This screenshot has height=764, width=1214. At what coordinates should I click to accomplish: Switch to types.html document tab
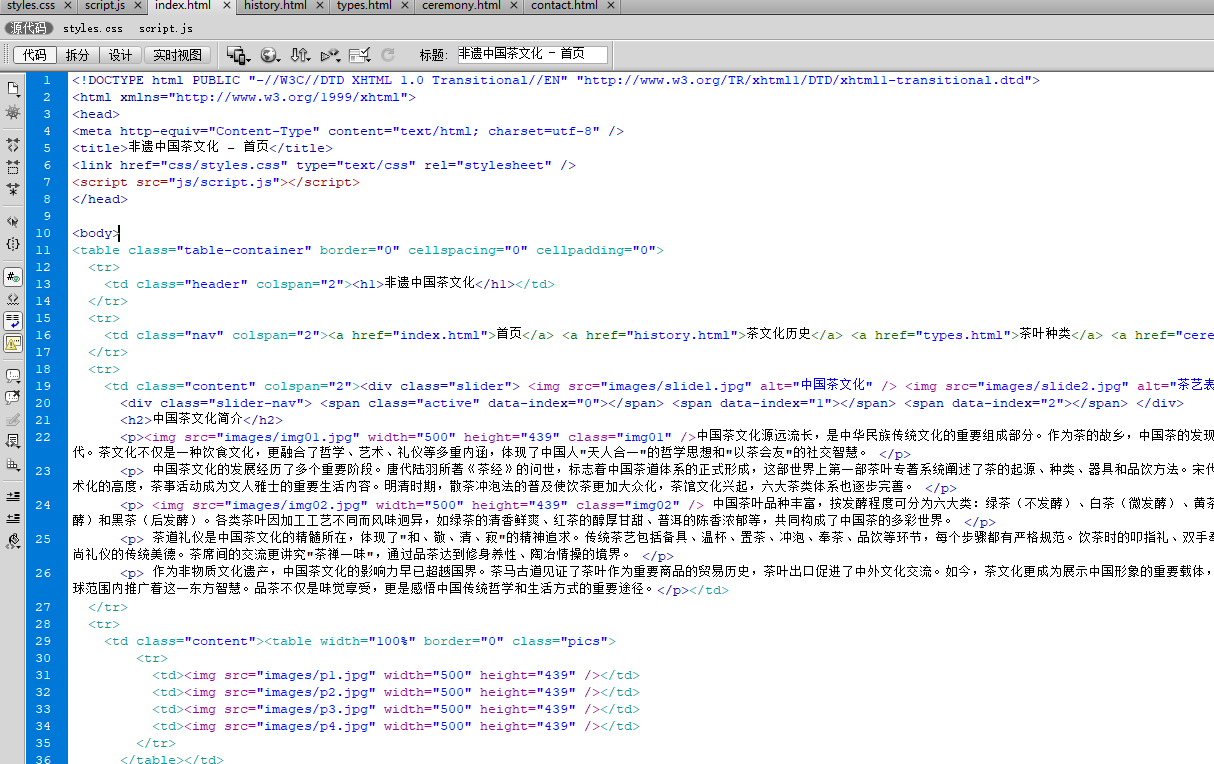tap(364, 6)
